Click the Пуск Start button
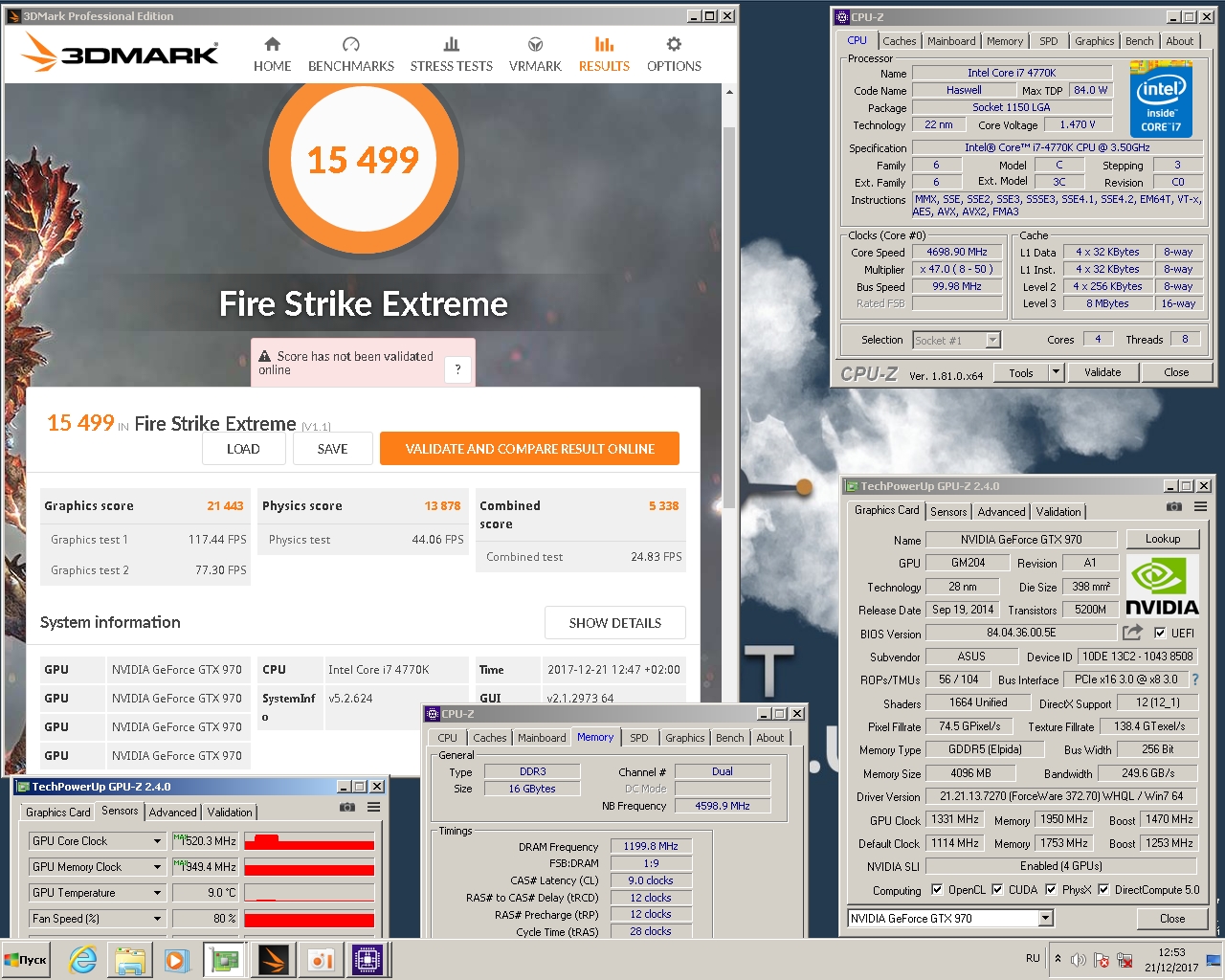 point(26,960)
